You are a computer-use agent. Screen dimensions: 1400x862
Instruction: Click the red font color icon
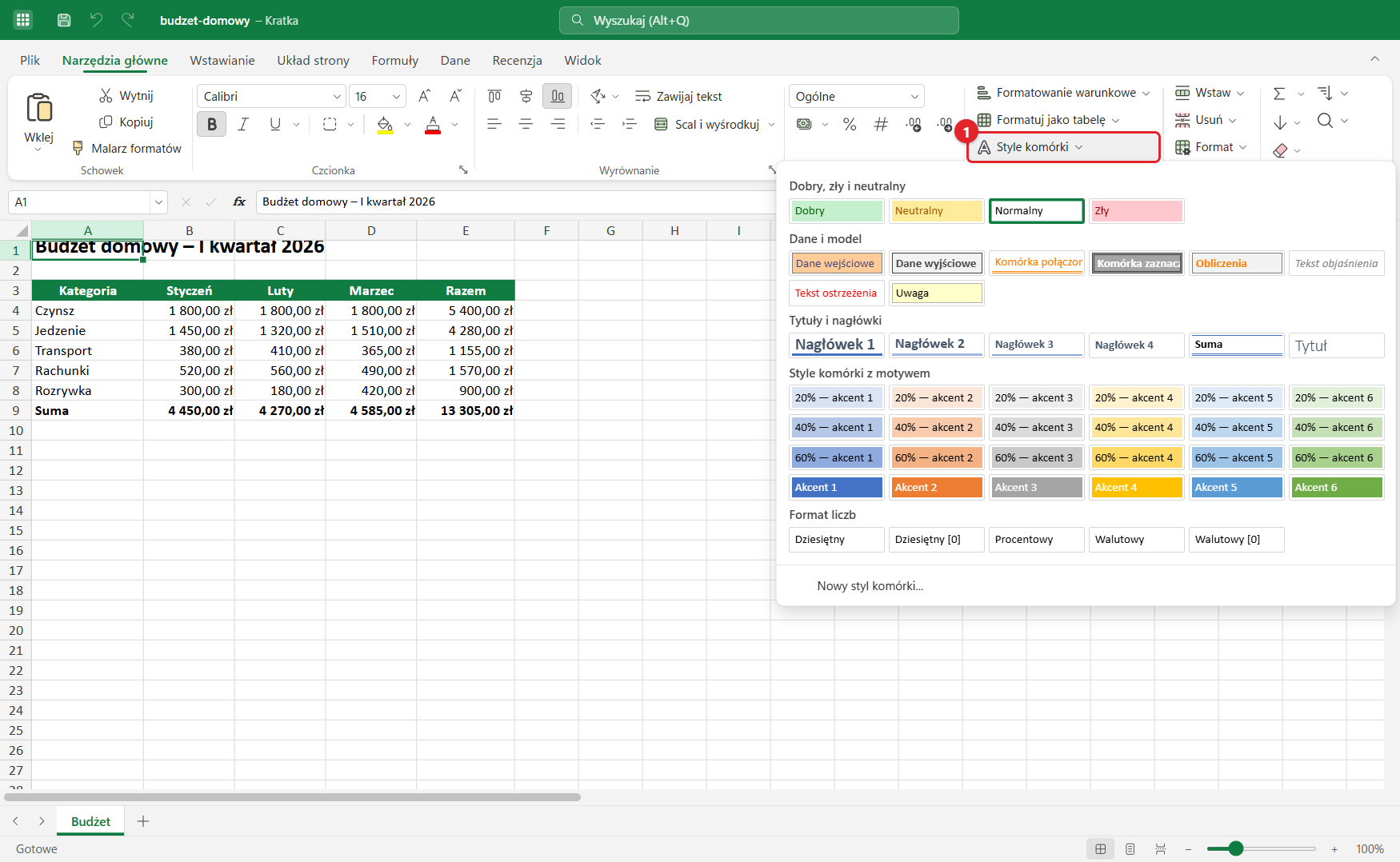point(433,124)
